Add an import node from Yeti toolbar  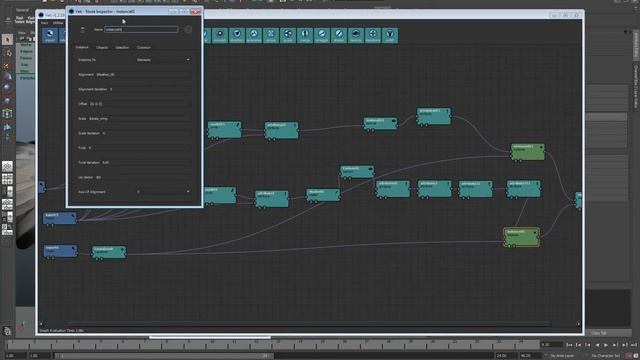coord(50,35)
